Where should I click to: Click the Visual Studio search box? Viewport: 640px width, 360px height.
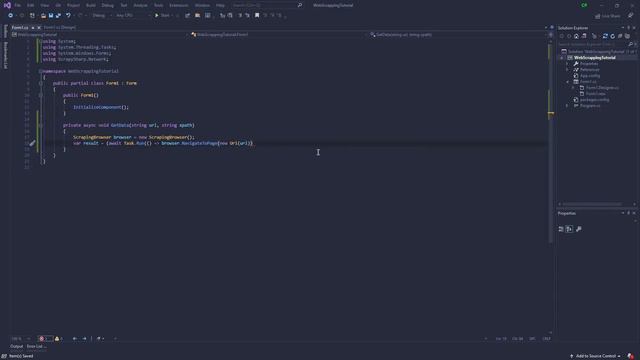click(267, 5)
